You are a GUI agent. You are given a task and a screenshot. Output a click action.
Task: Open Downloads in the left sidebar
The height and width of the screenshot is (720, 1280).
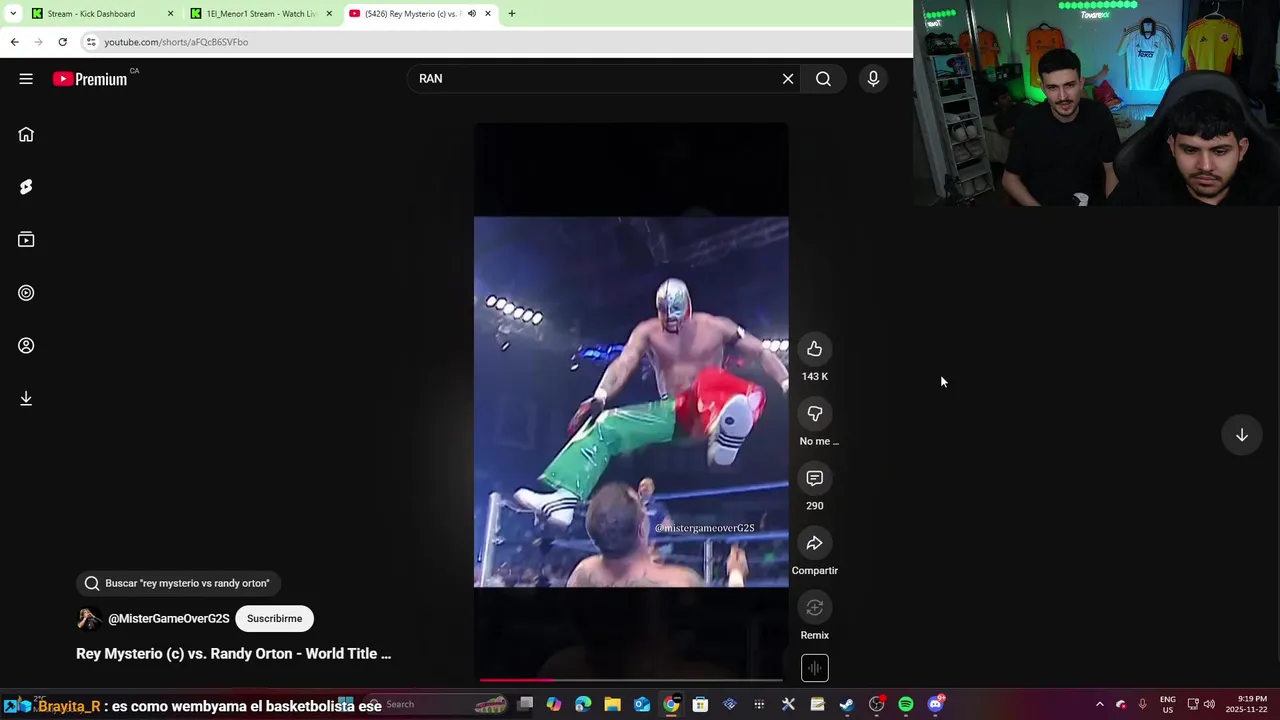click(x=26, y=399)
